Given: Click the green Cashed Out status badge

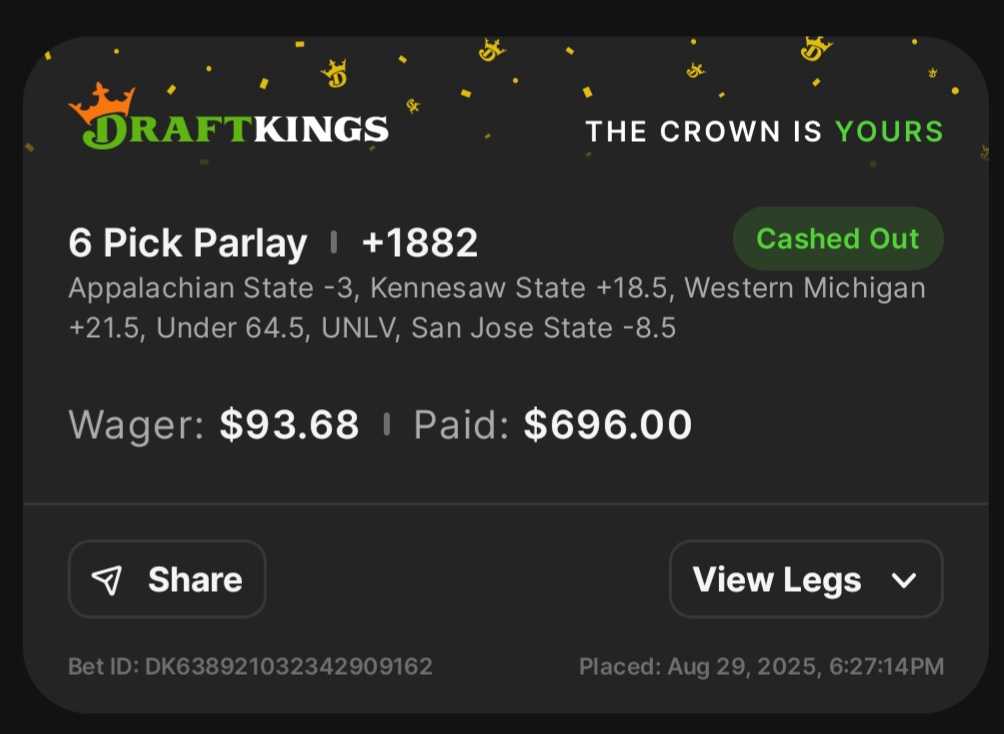Looking at the screenshot, I should tap(838, 239).
